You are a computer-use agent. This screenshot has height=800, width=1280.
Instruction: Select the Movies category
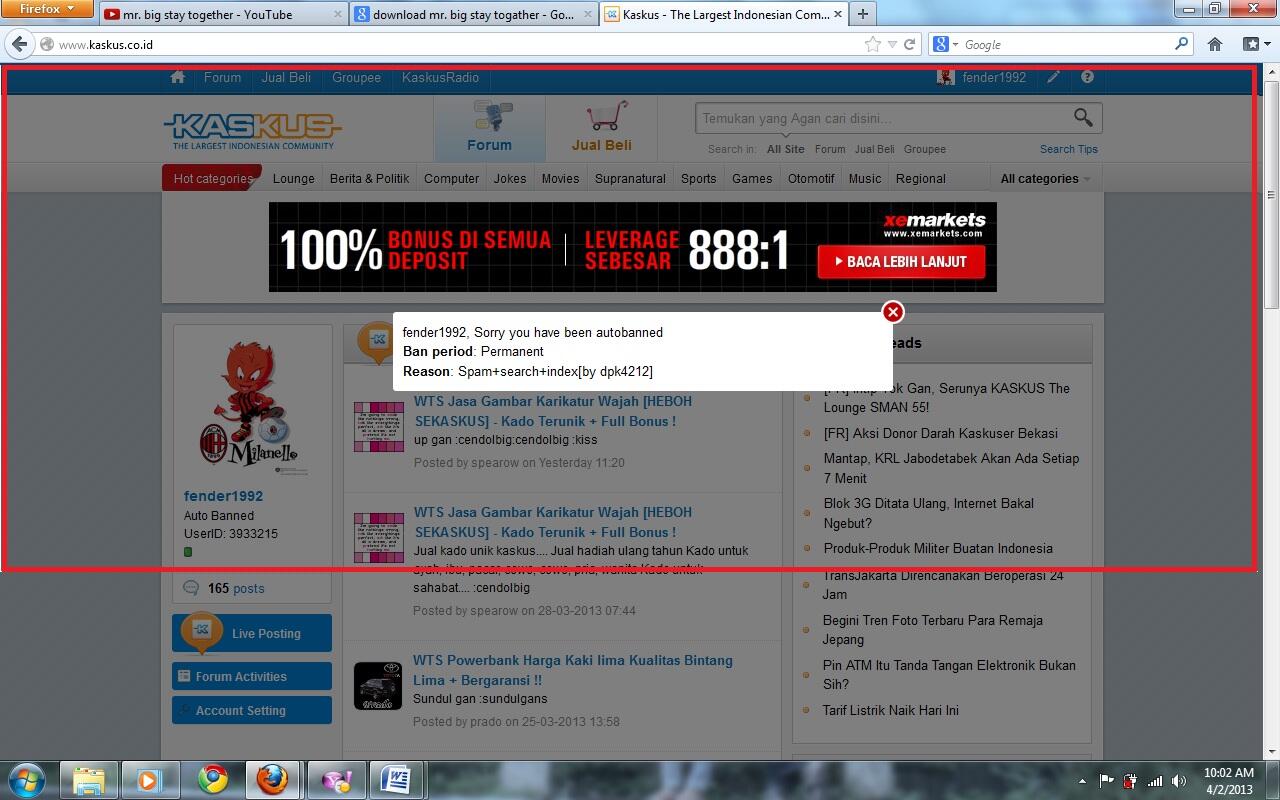(x=560, y=178)
